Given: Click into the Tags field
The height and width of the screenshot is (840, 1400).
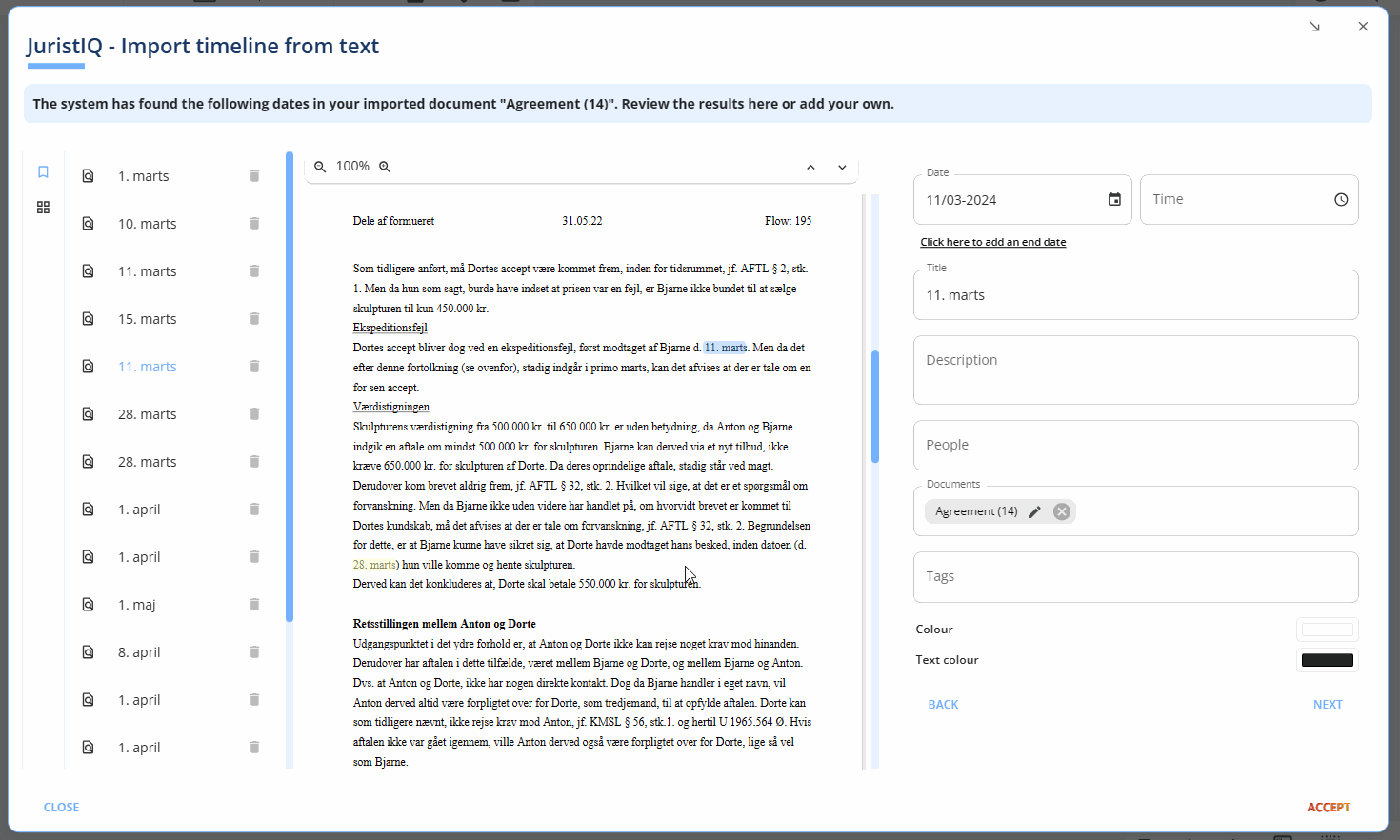Looking at the screenshot, I should pyautogui.click(x=1136, y=577).
